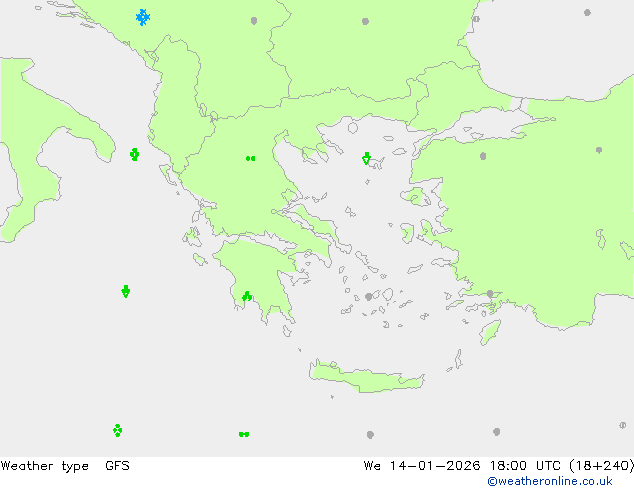The width and height of the screenshot is (634, 490).
Task: Click the grey dot in northwestern Turkey
Action: [x=483, y=156]
